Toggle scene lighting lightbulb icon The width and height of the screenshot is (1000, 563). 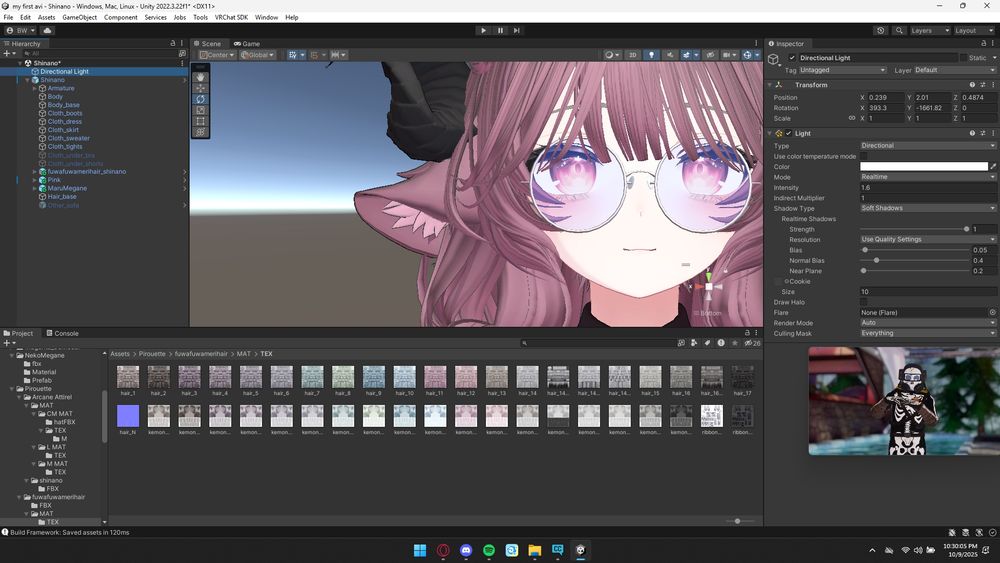[x=651, y=55]
